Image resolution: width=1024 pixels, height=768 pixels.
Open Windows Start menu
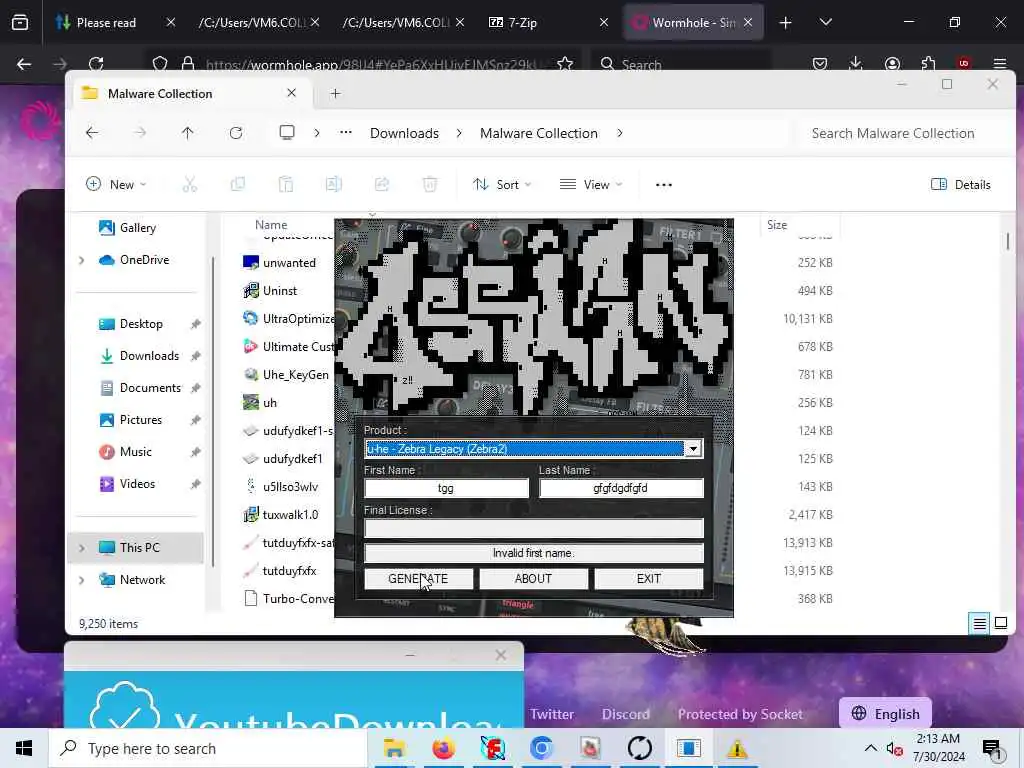point(24,748)
